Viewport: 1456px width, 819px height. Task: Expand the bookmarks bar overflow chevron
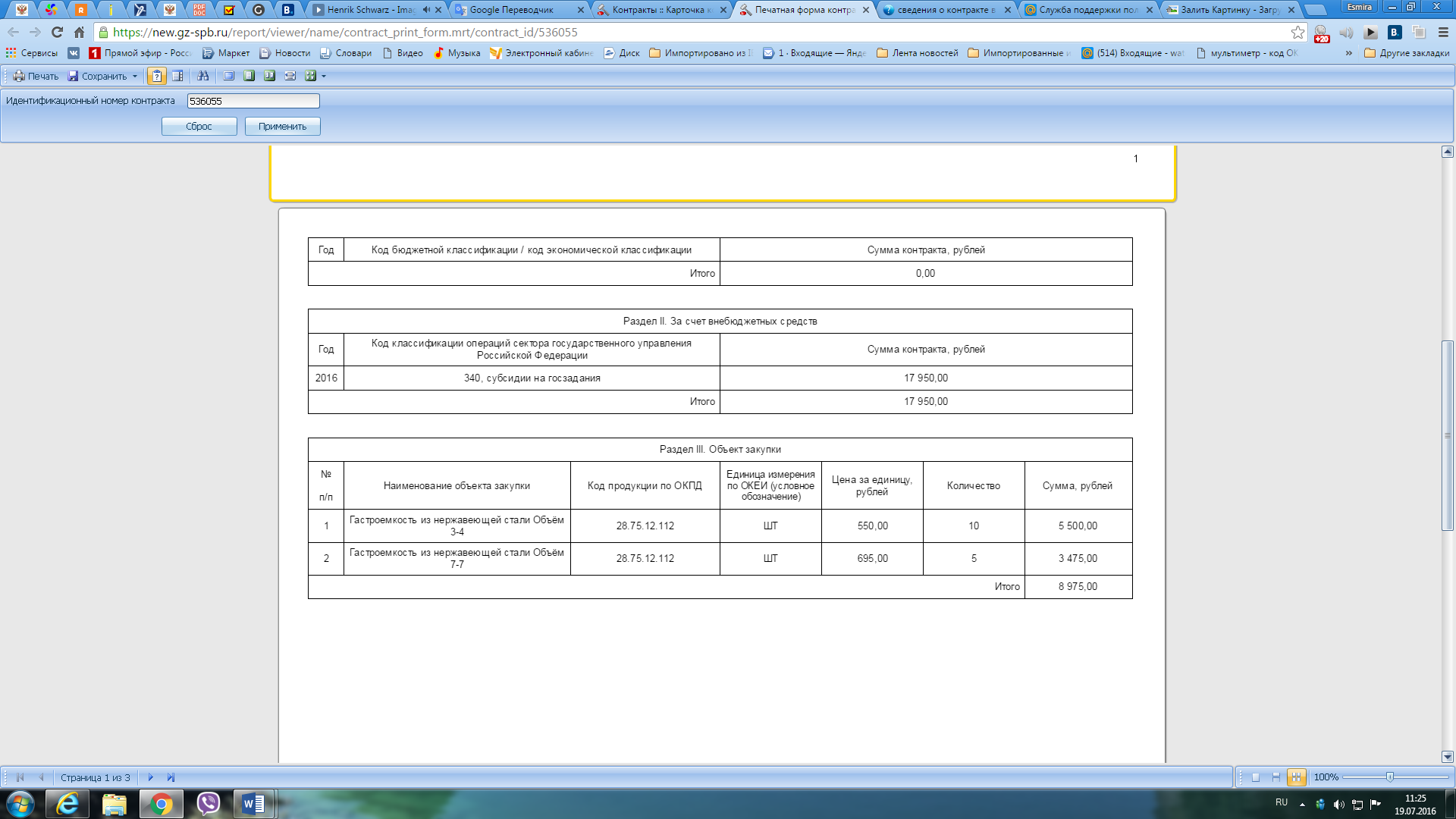tap(1348, 53)
